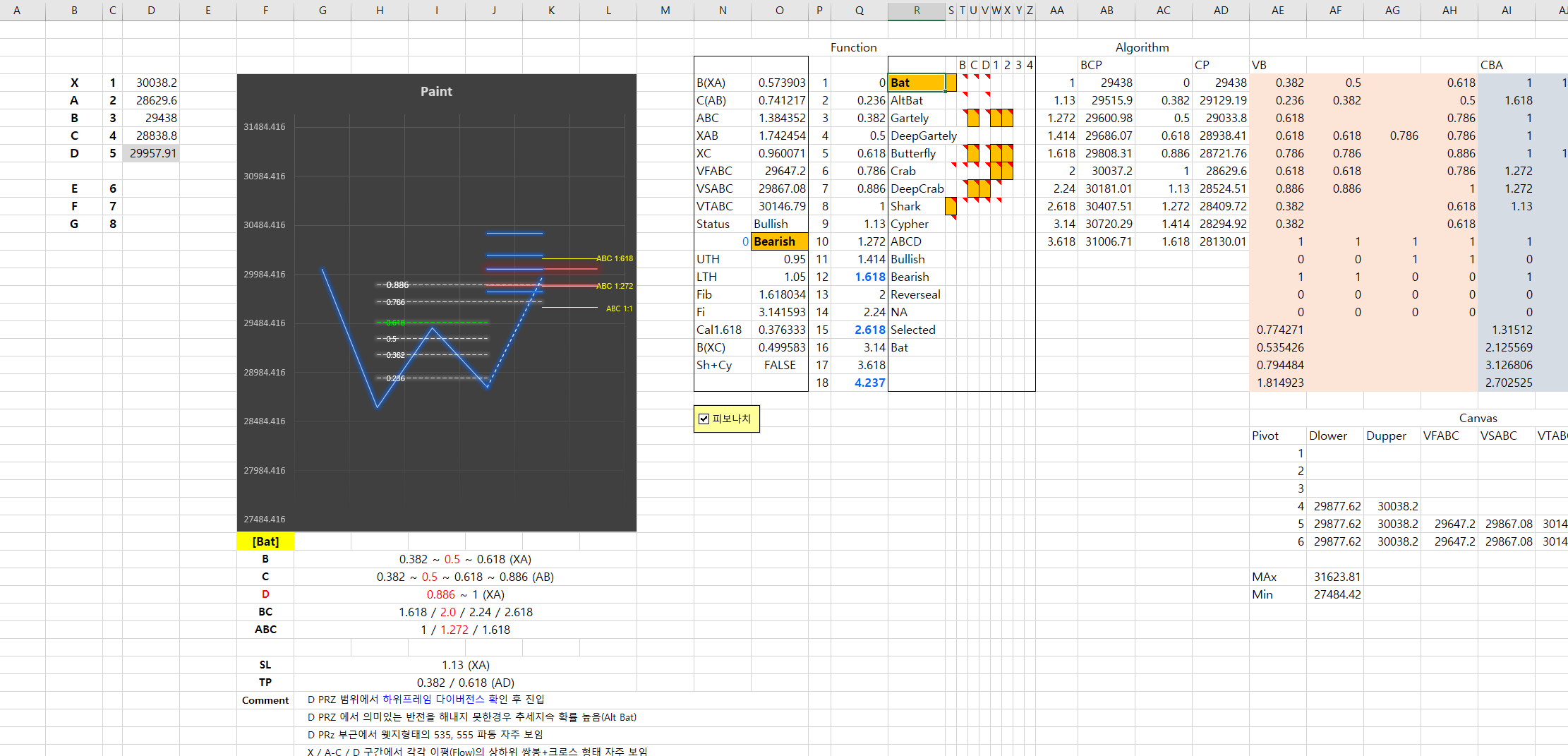Select the Butterfly pattern cell
This screenshot has width=1568, height=756.
916,153
